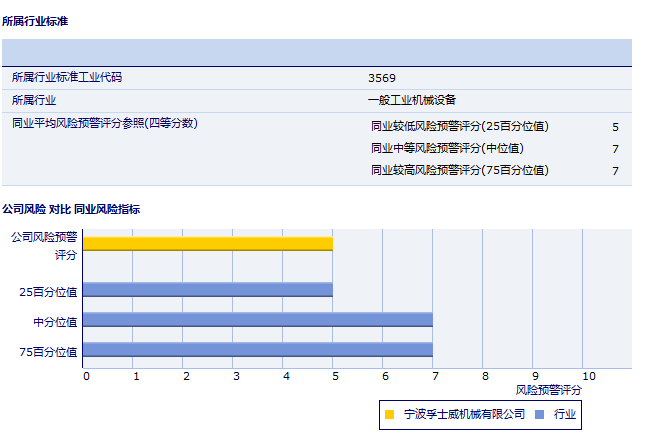The height and width of the screenshot is (436, 660).
Task: Click 同业较低风险预警评分(25百分位值) text
Action: click(x=459, y=127)
